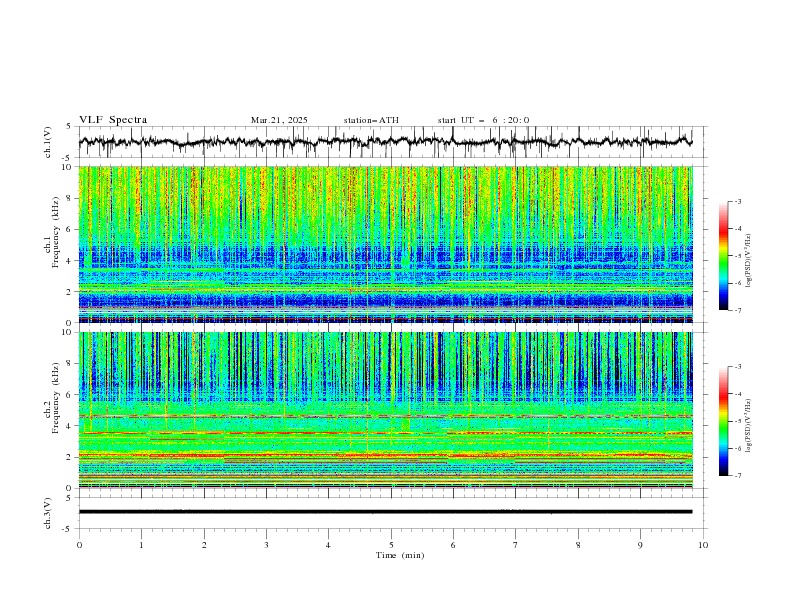Image resolution: width=792 pixels, height=612 pixels.
Task: Click the ch.1 spectrogram color bar
Action: (723, 256)
